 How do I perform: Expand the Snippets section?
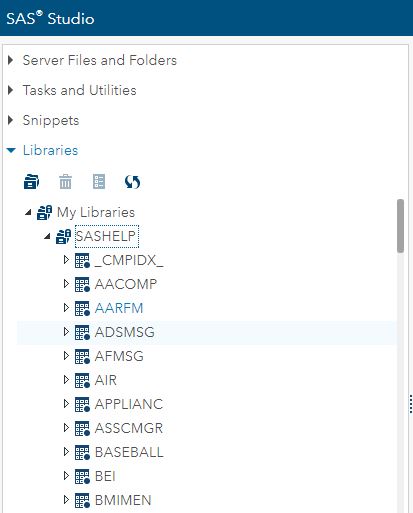tap(11, 120)
